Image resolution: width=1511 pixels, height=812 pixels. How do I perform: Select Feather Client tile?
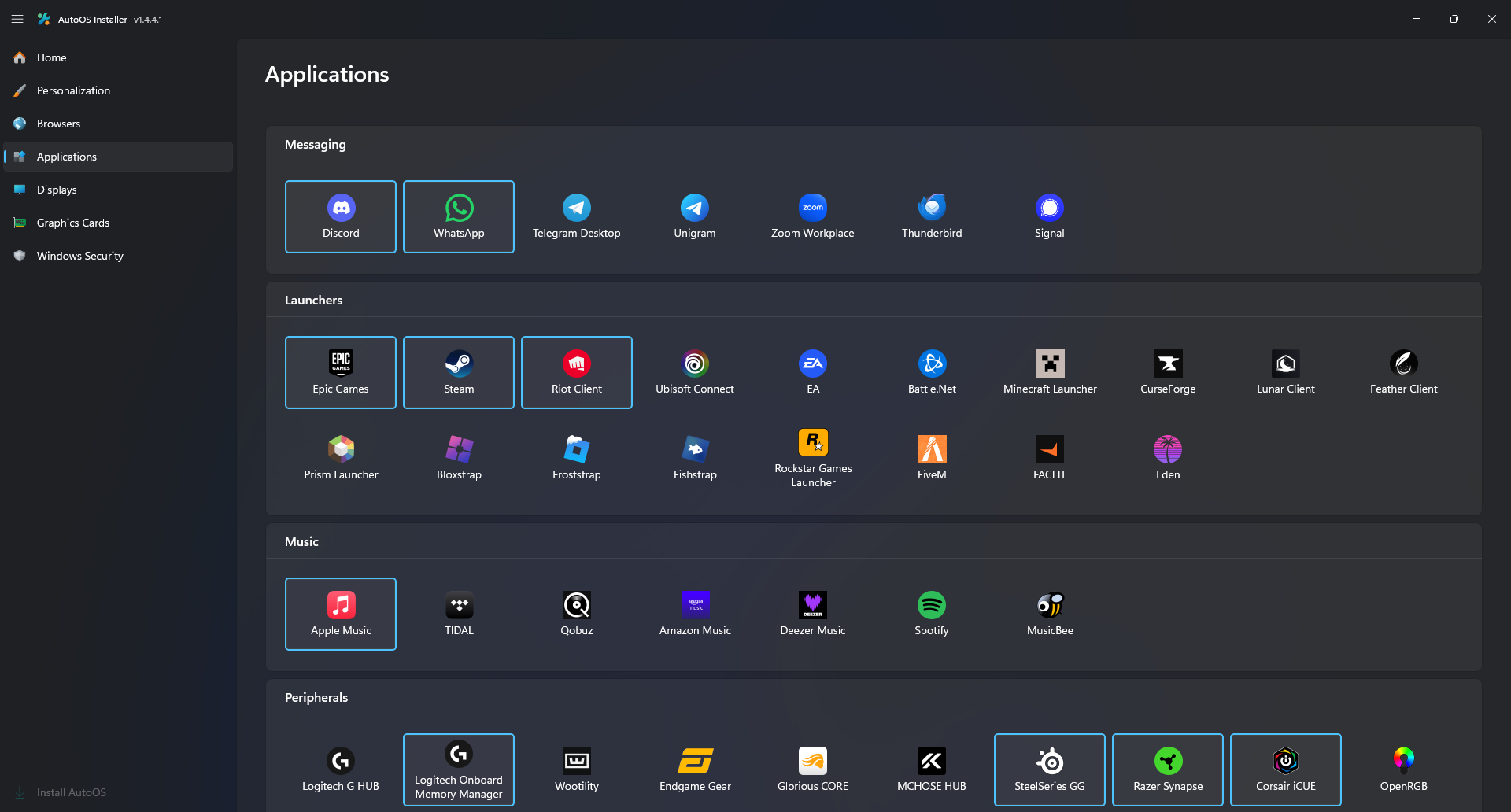1404,372
